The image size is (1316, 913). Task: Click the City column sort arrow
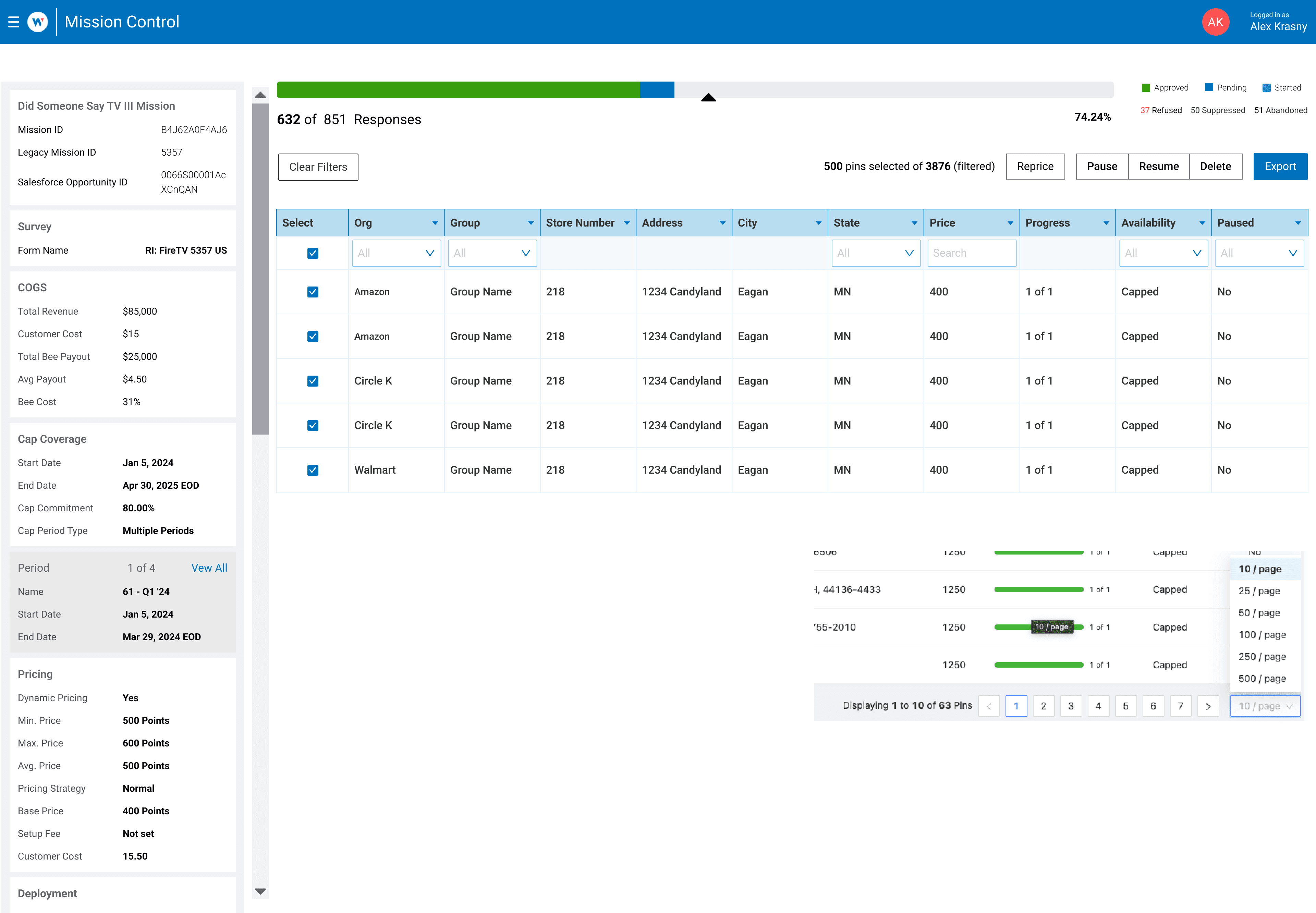(818, 223)
